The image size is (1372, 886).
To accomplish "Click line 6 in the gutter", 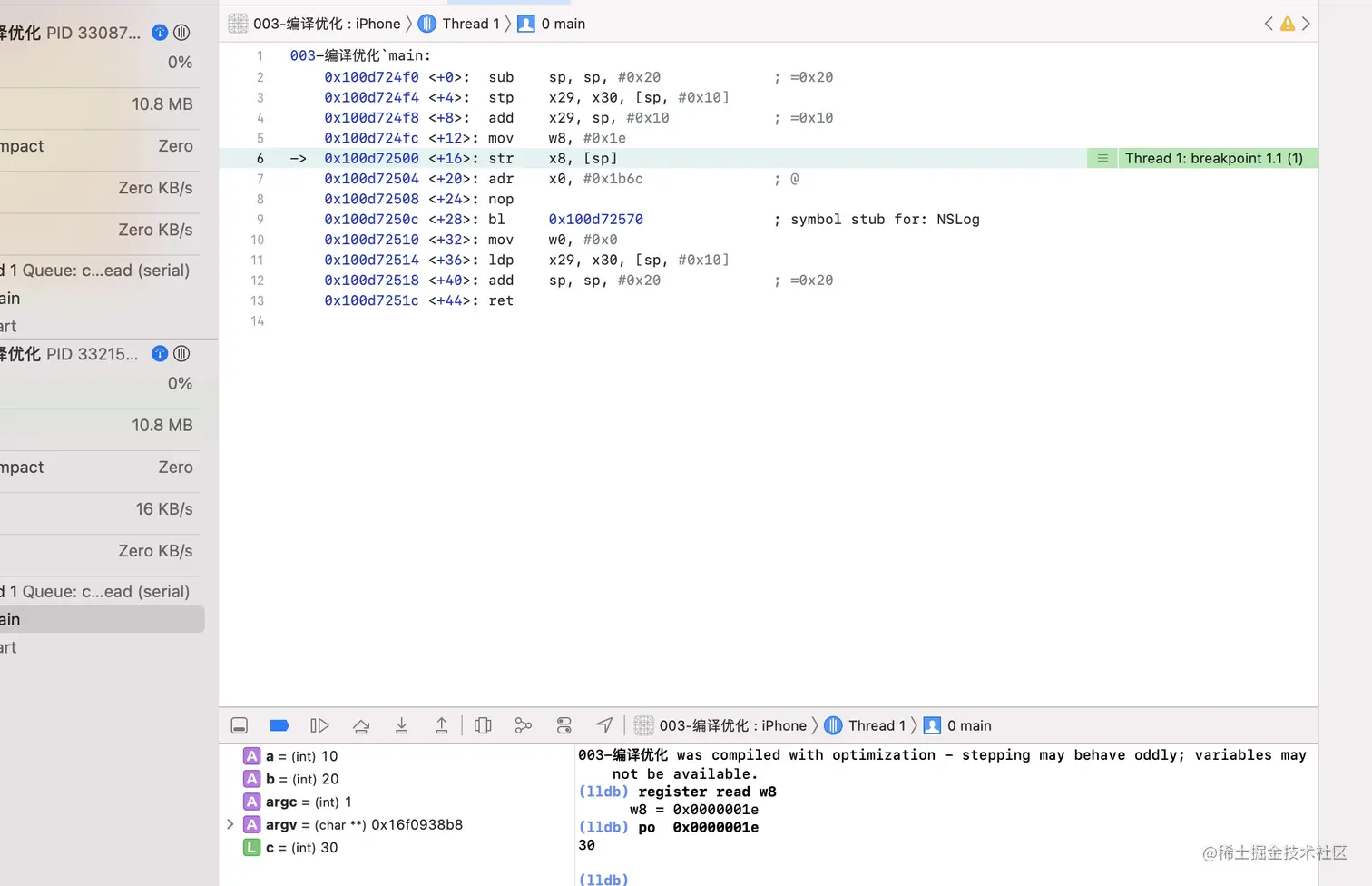I will 260,158.
